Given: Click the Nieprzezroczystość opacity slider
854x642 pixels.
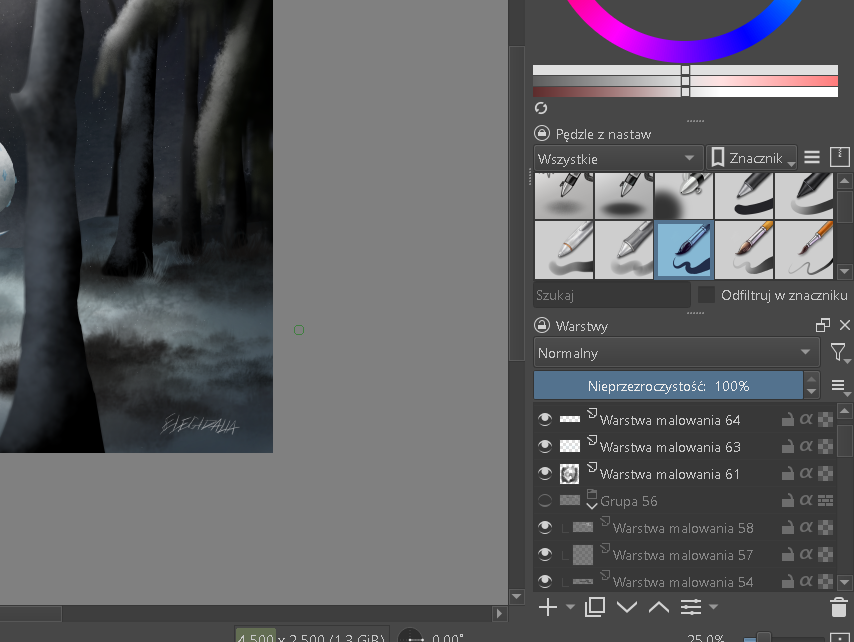Looking at the screenshot, I should [668, 386].
